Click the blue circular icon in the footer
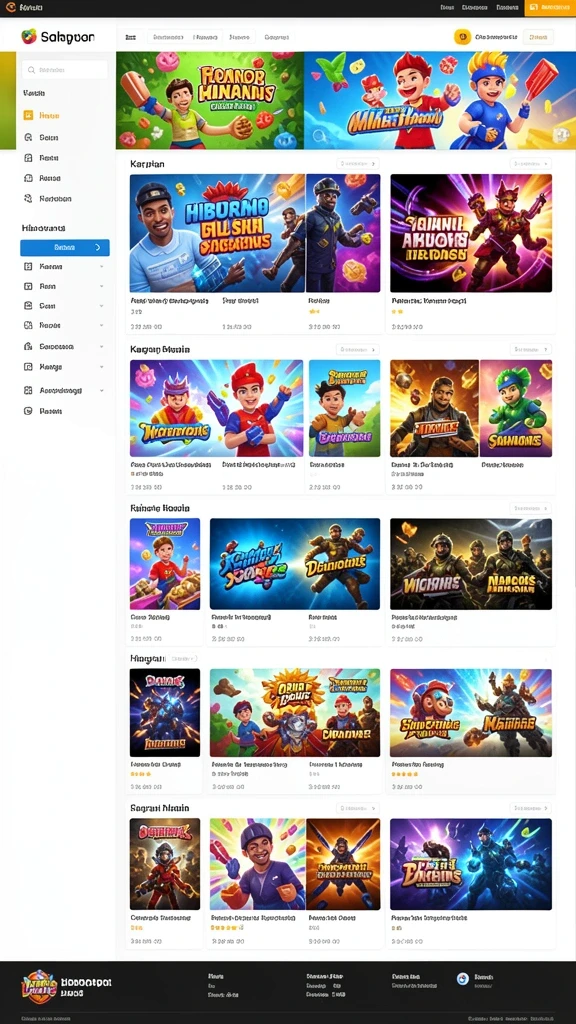 (463, 978)
